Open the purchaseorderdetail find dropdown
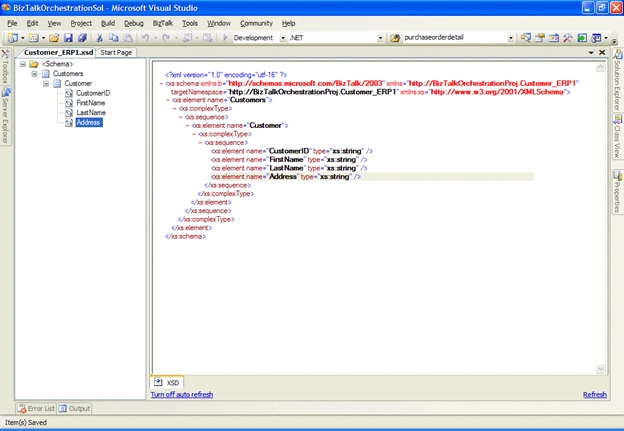This screenshot has height=431, width=624. coord(511,38)
